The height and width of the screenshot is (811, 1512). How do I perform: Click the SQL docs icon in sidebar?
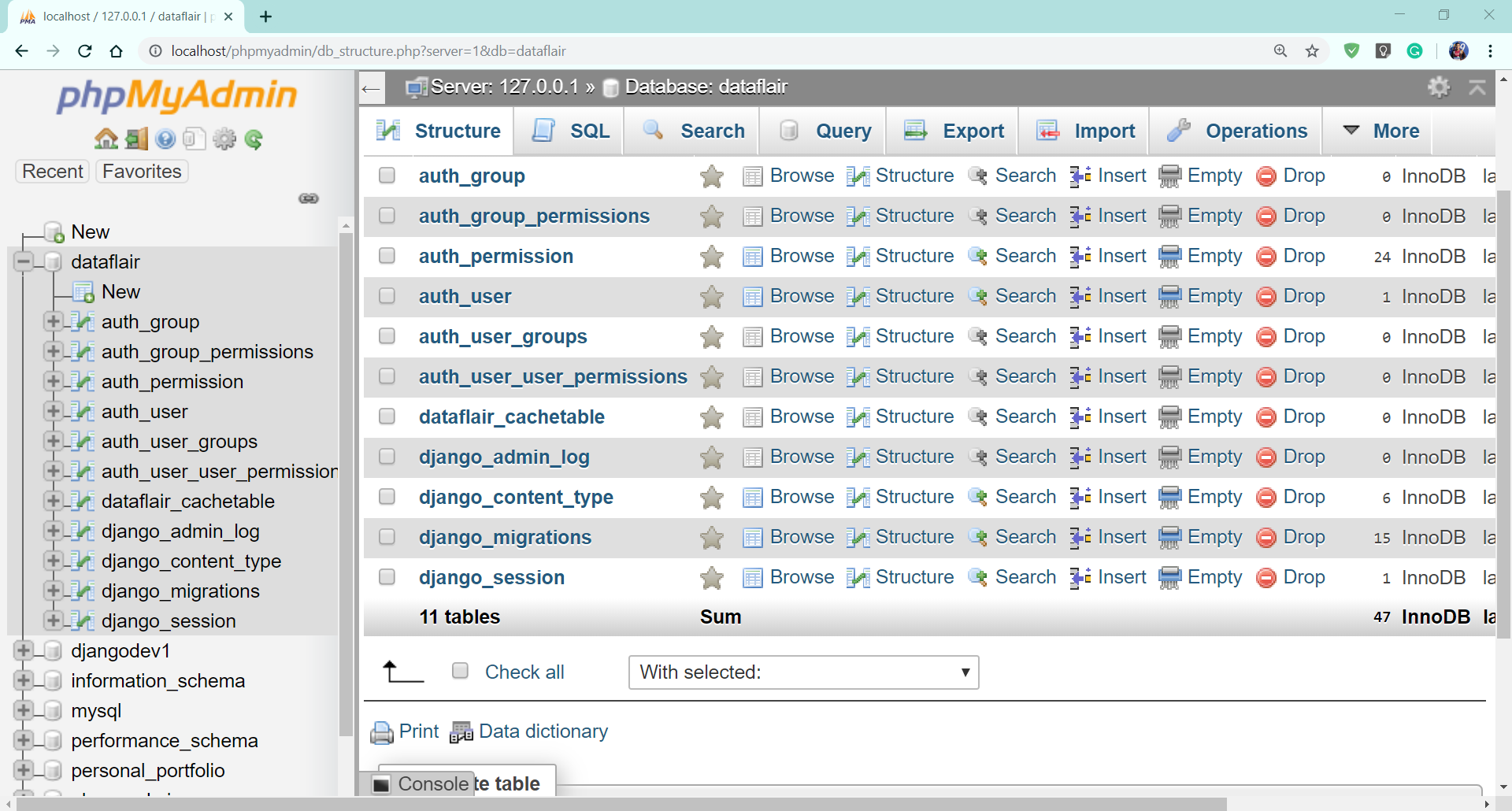tap(195, 139)
